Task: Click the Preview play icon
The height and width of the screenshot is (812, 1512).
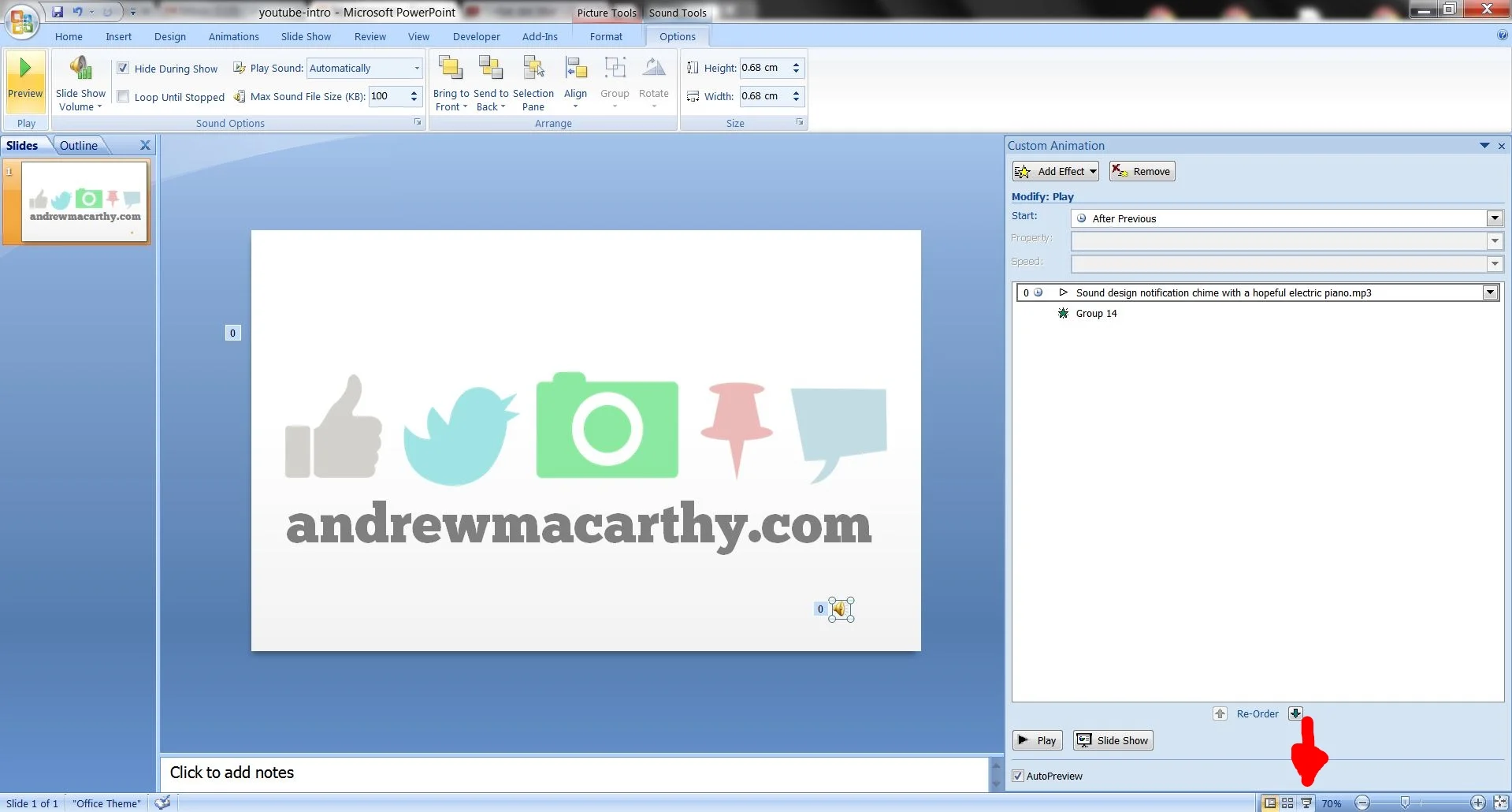Action: (25, 68)
